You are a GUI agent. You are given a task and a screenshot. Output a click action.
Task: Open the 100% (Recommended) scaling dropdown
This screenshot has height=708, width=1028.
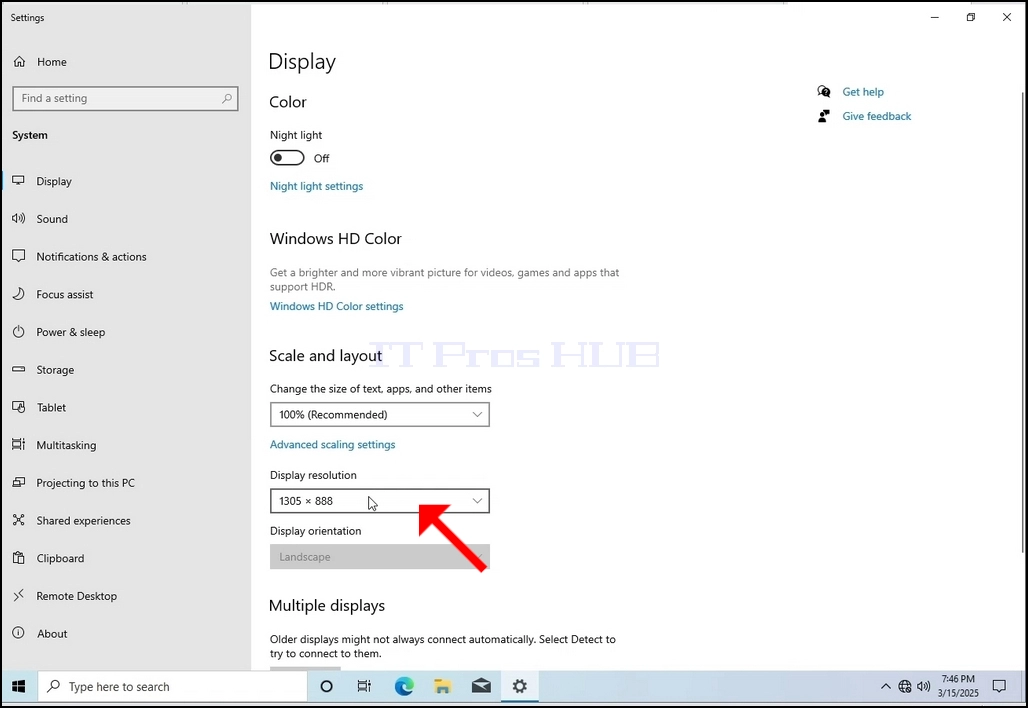(x=380, y=414)
